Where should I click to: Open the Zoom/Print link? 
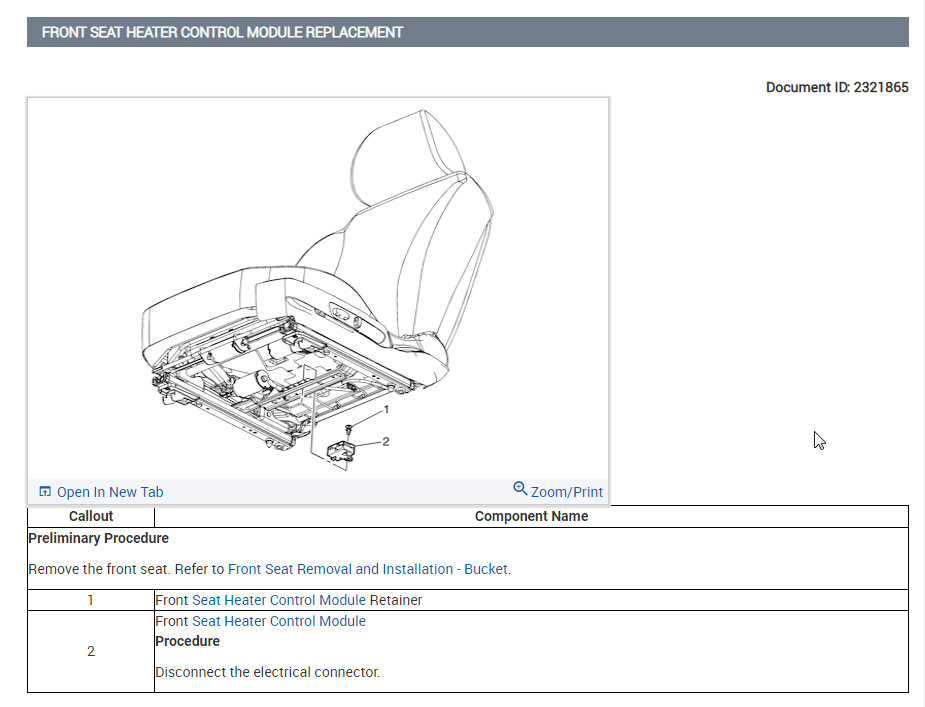click(x=566, y=492)
